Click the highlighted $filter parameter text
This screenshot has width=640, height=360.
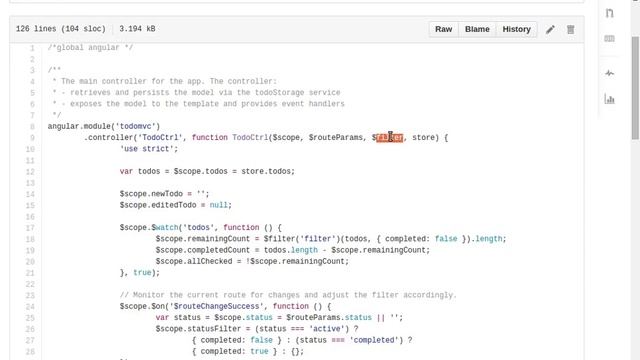(x=388, y=138)
